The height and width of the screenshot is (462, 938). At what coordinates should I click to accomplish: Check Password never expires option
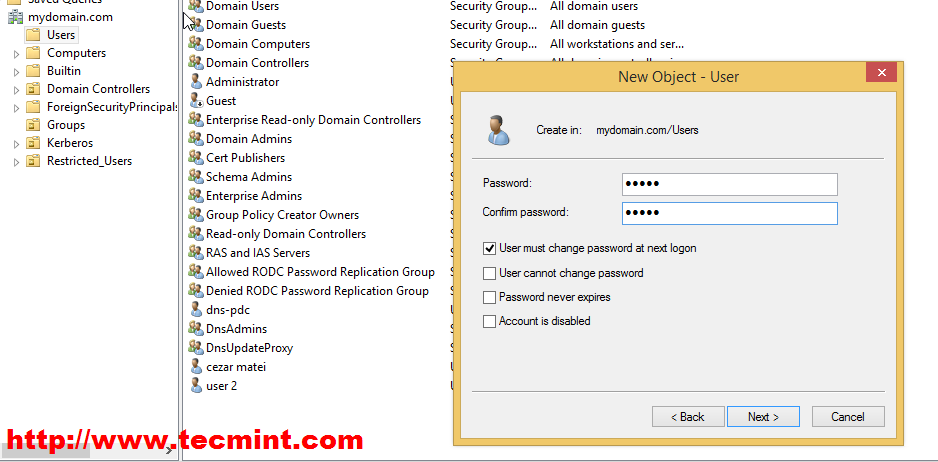click(490, 297)
